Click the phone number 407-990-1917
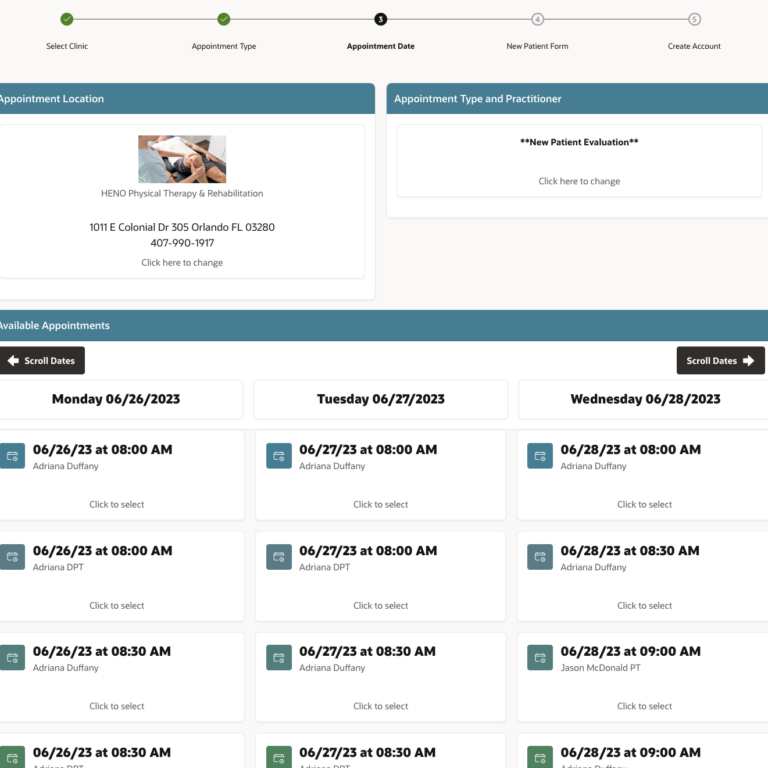 coord(182,243)
